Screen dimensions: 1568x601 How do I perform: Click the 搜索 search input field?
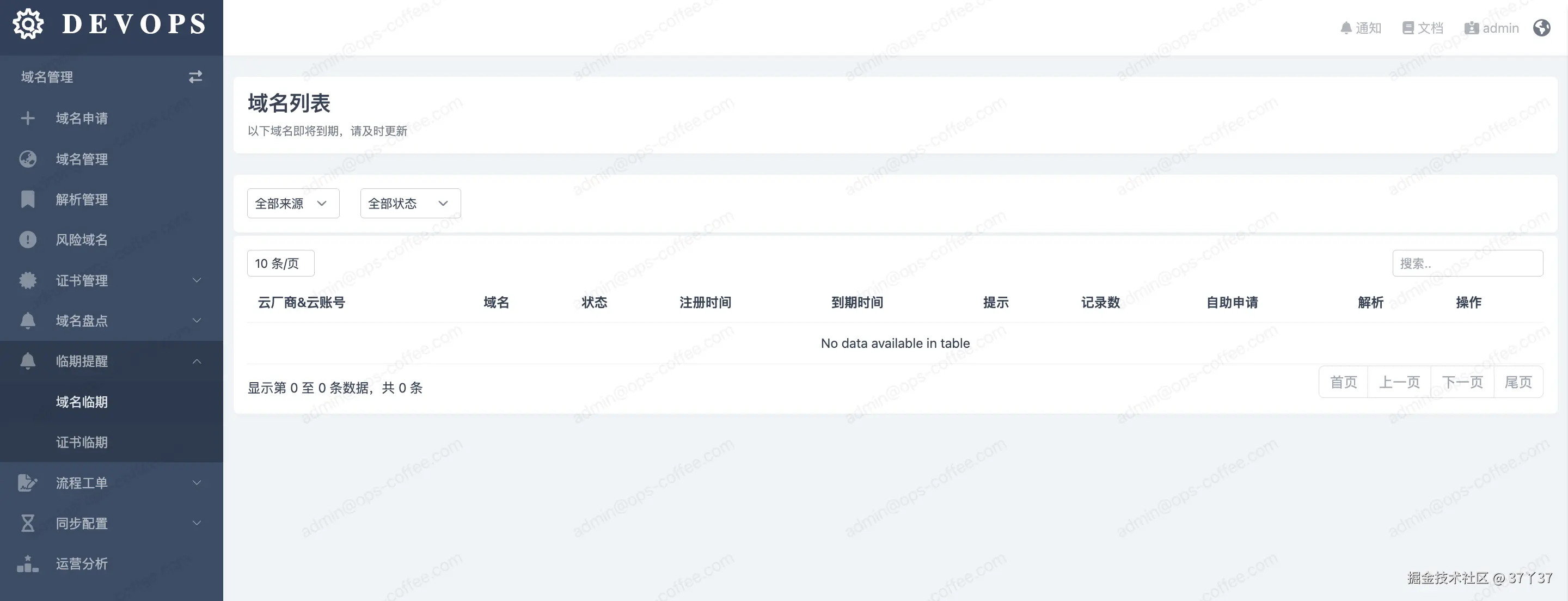click(x=1468, y=263)
